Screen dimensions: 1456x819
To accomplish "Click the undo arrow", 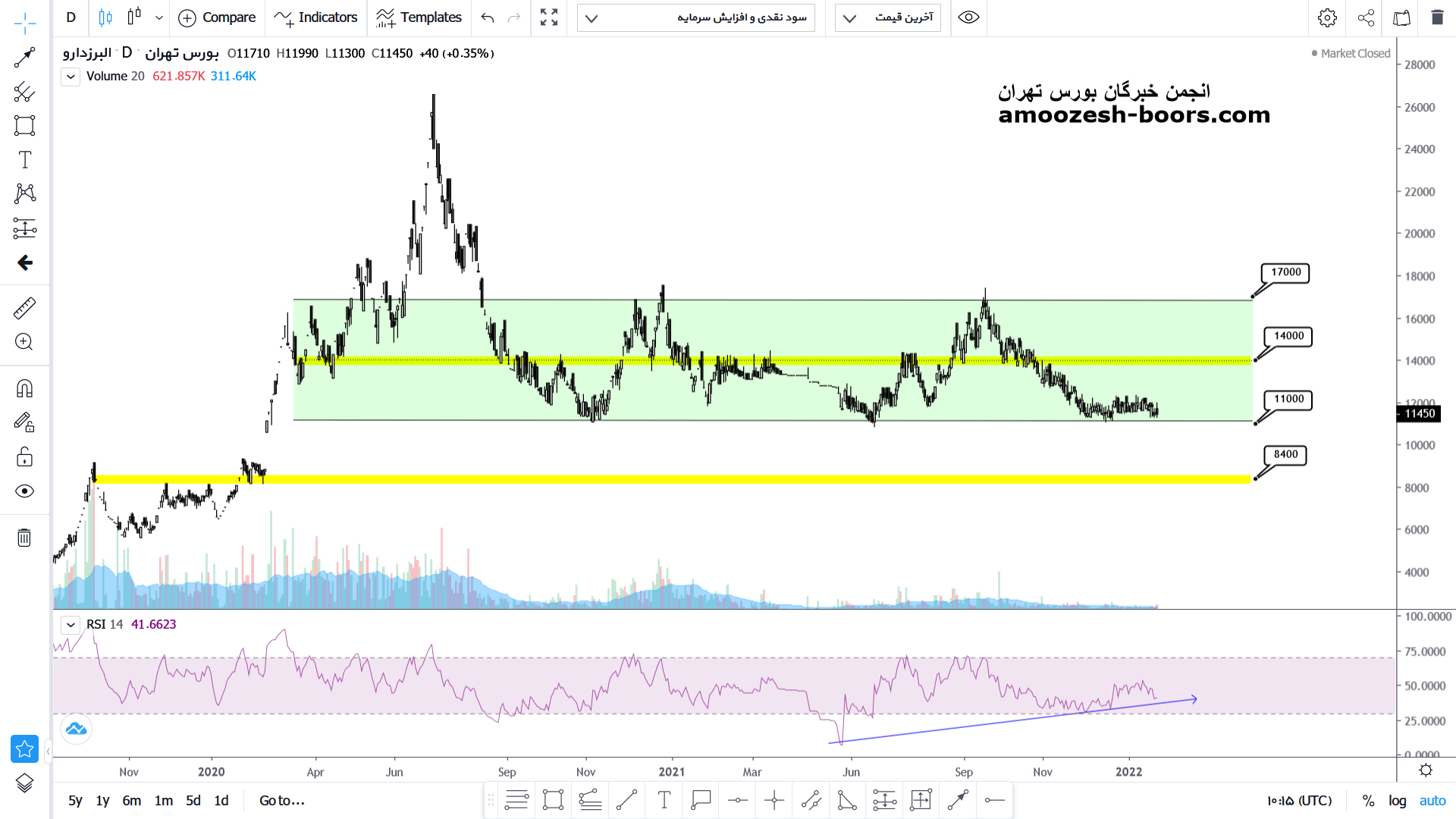I will click(488, 17).
